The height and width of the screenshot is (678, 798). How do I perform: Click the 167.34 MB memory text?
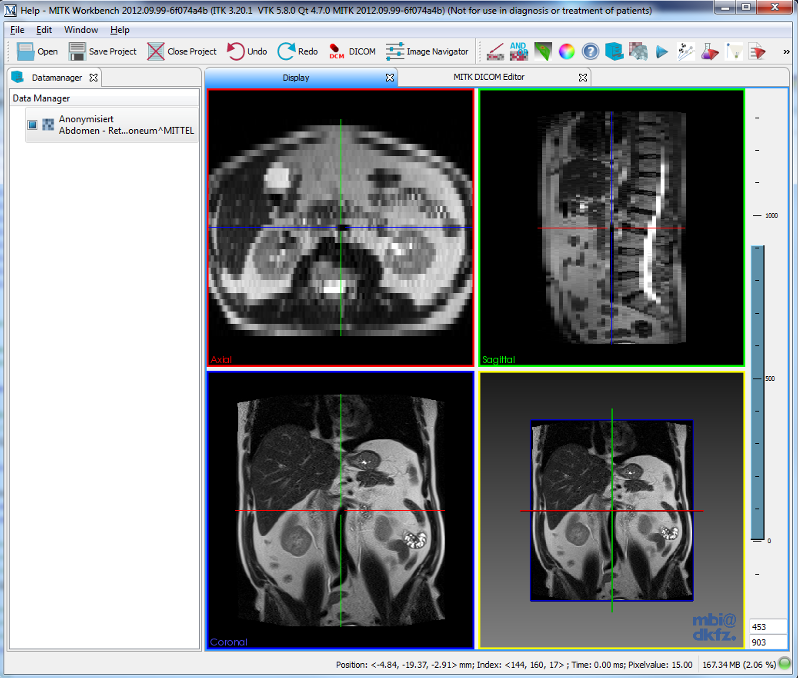pyautogui.click(x=739, y=664)
